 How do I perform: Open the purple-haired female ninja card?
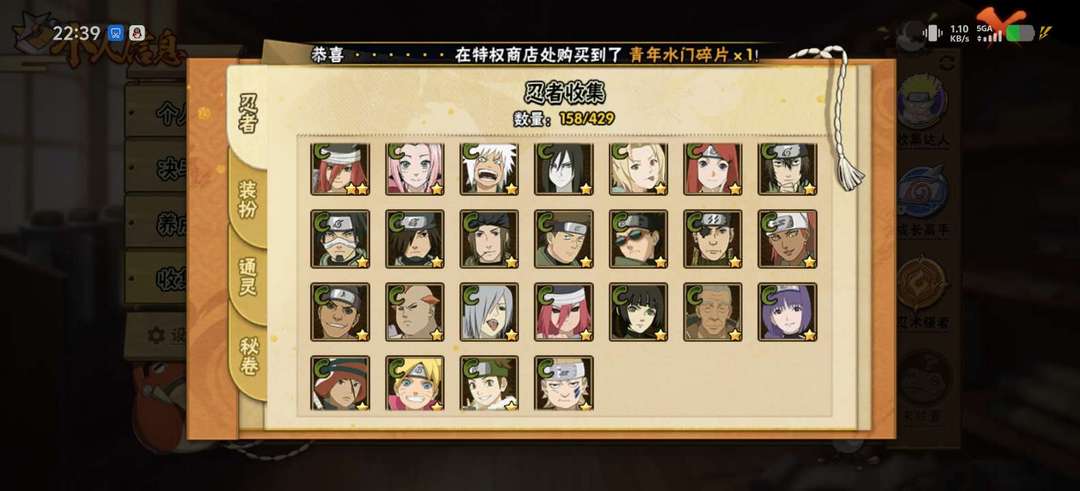tap(788, 312)
